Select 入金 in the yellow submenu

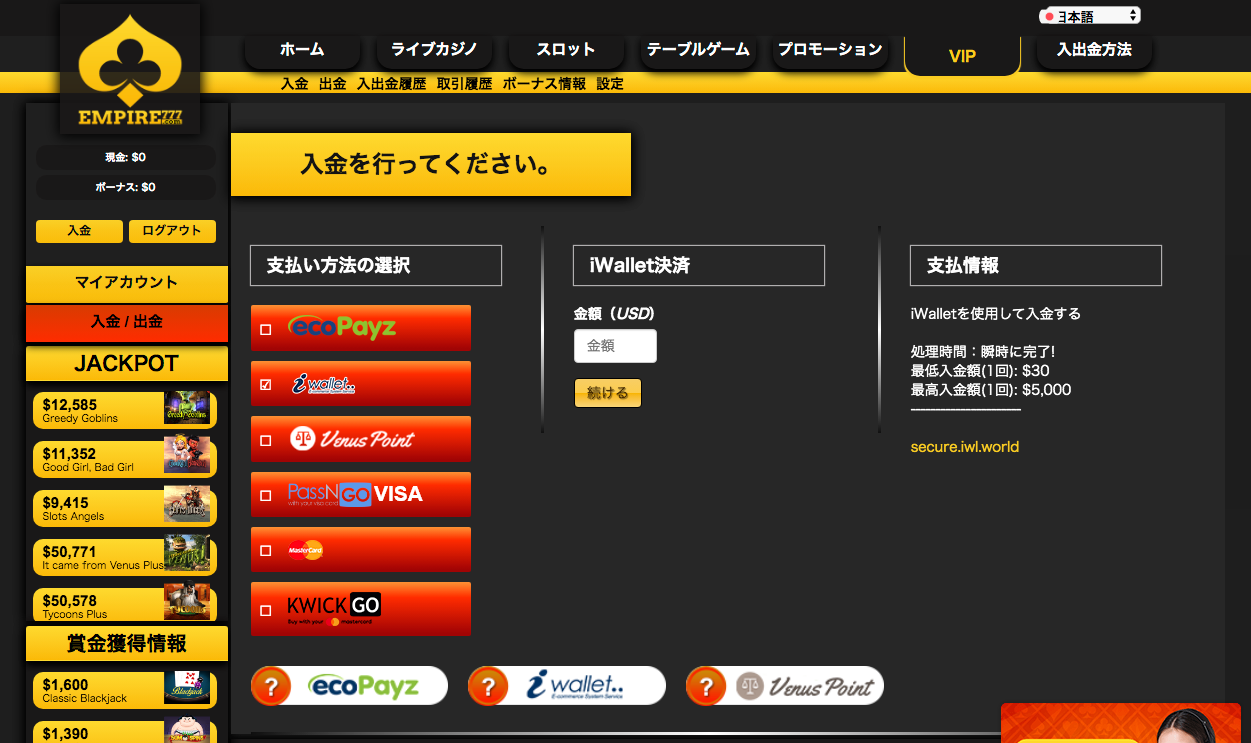tap(295, 84)
